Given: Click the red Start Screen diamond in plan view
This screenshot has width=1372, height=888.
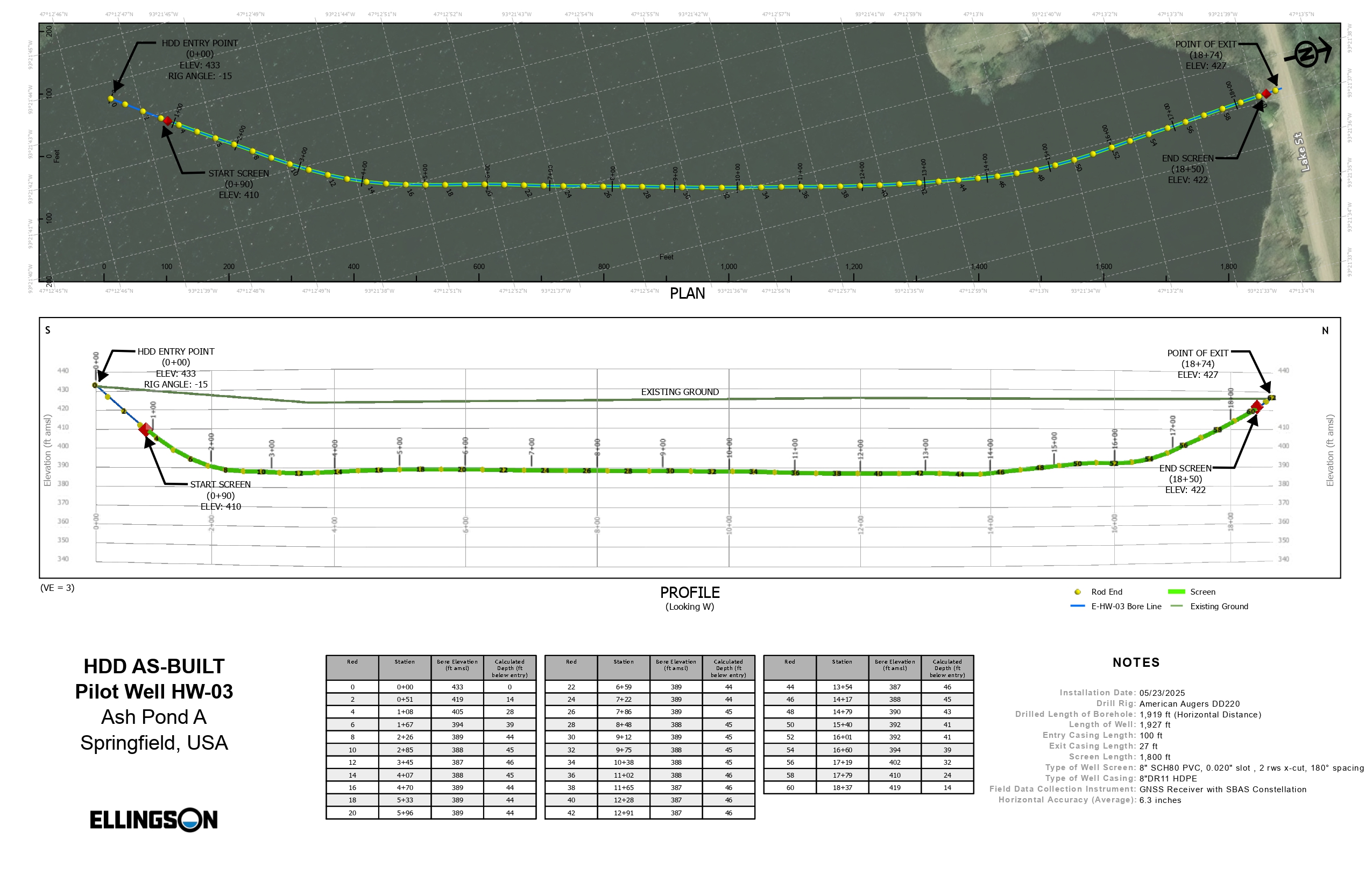Looking at the screenshot, I should pos(168,121).
